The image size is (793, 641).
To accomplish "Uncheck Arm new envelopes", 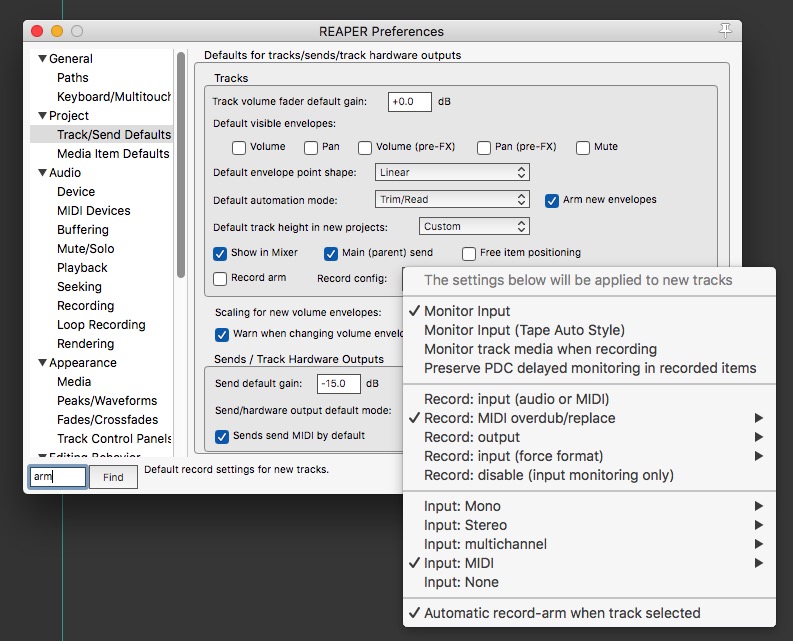I will coord(552,200).
